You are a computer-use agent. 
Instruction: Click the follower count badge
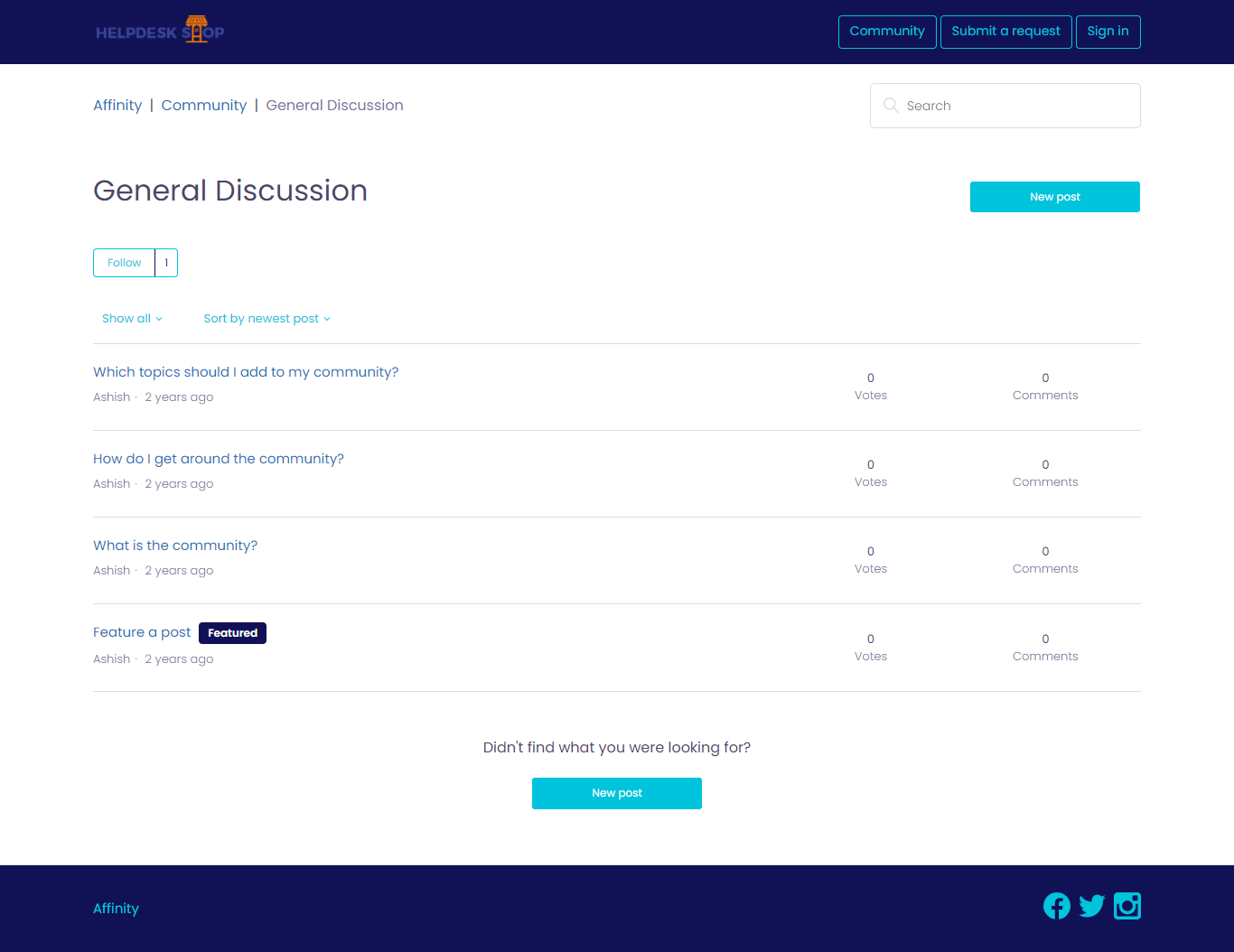coord(166,263)
